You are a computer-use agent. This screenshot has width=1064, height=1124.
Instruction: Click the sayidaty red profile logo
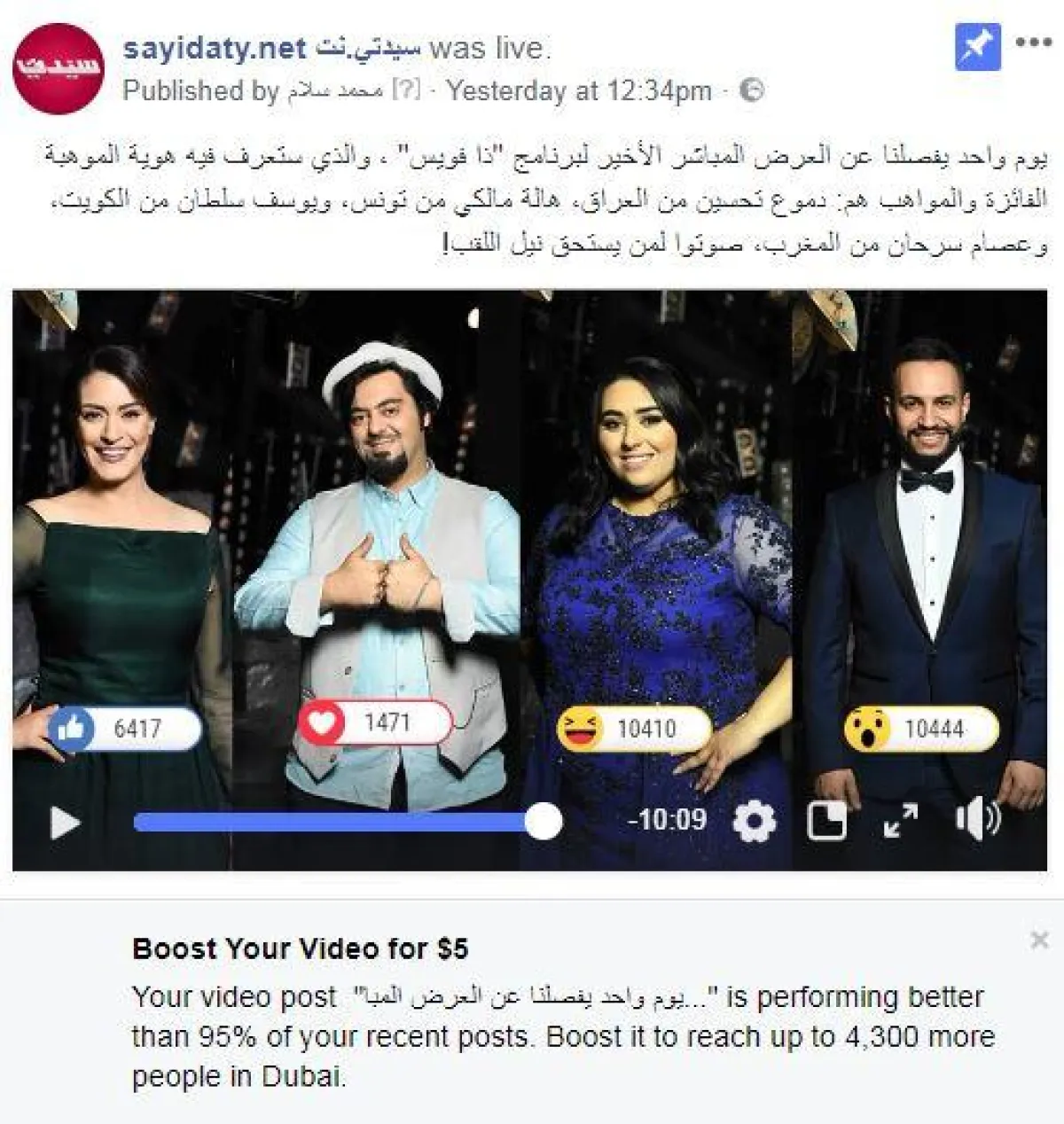point(59,68)
